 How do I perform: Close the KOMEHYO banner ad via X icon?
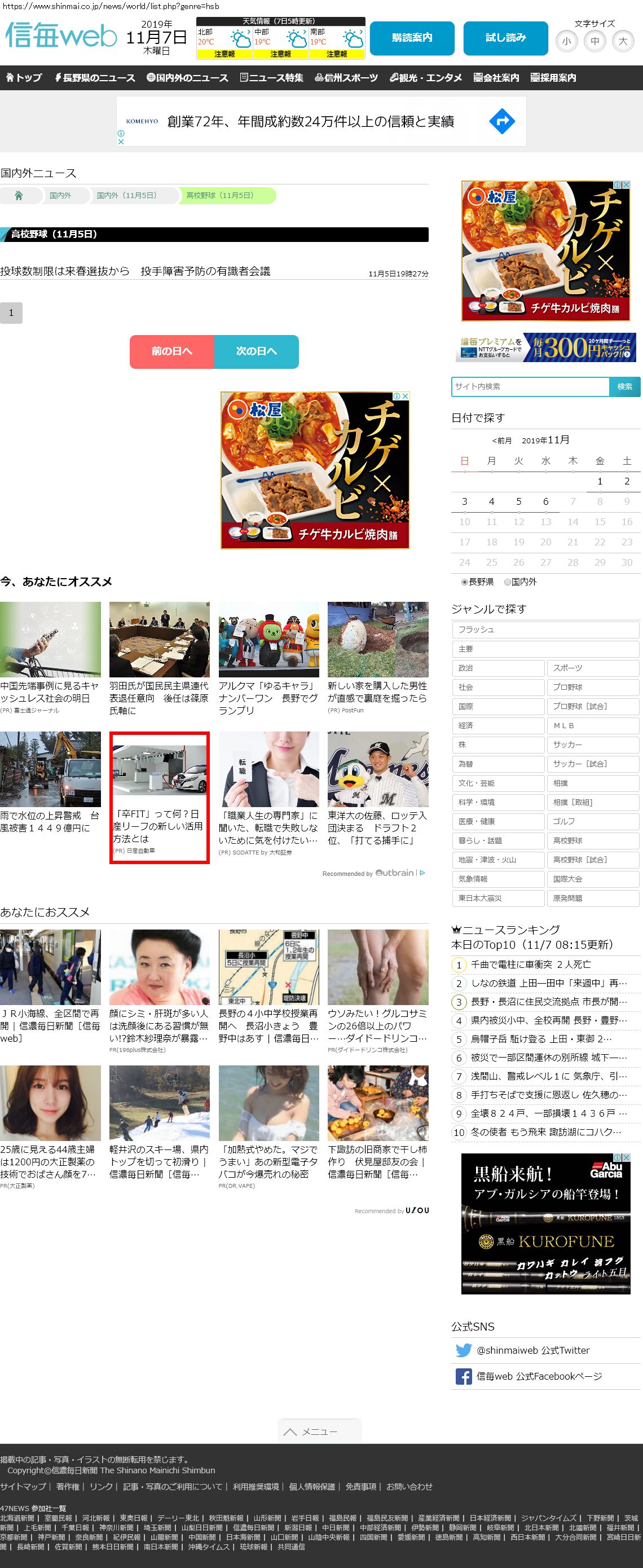tap(121, 142)
